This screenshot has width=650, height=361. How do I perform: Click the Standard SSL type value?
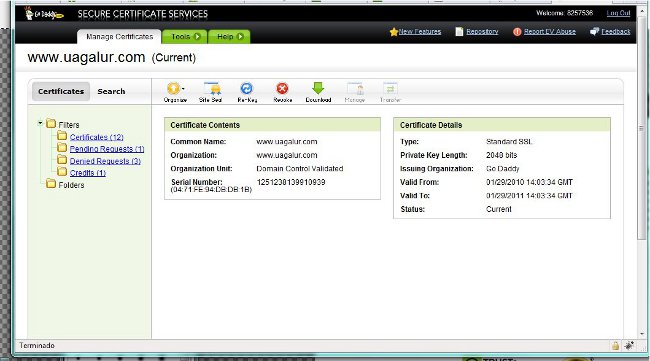(509, 142)
